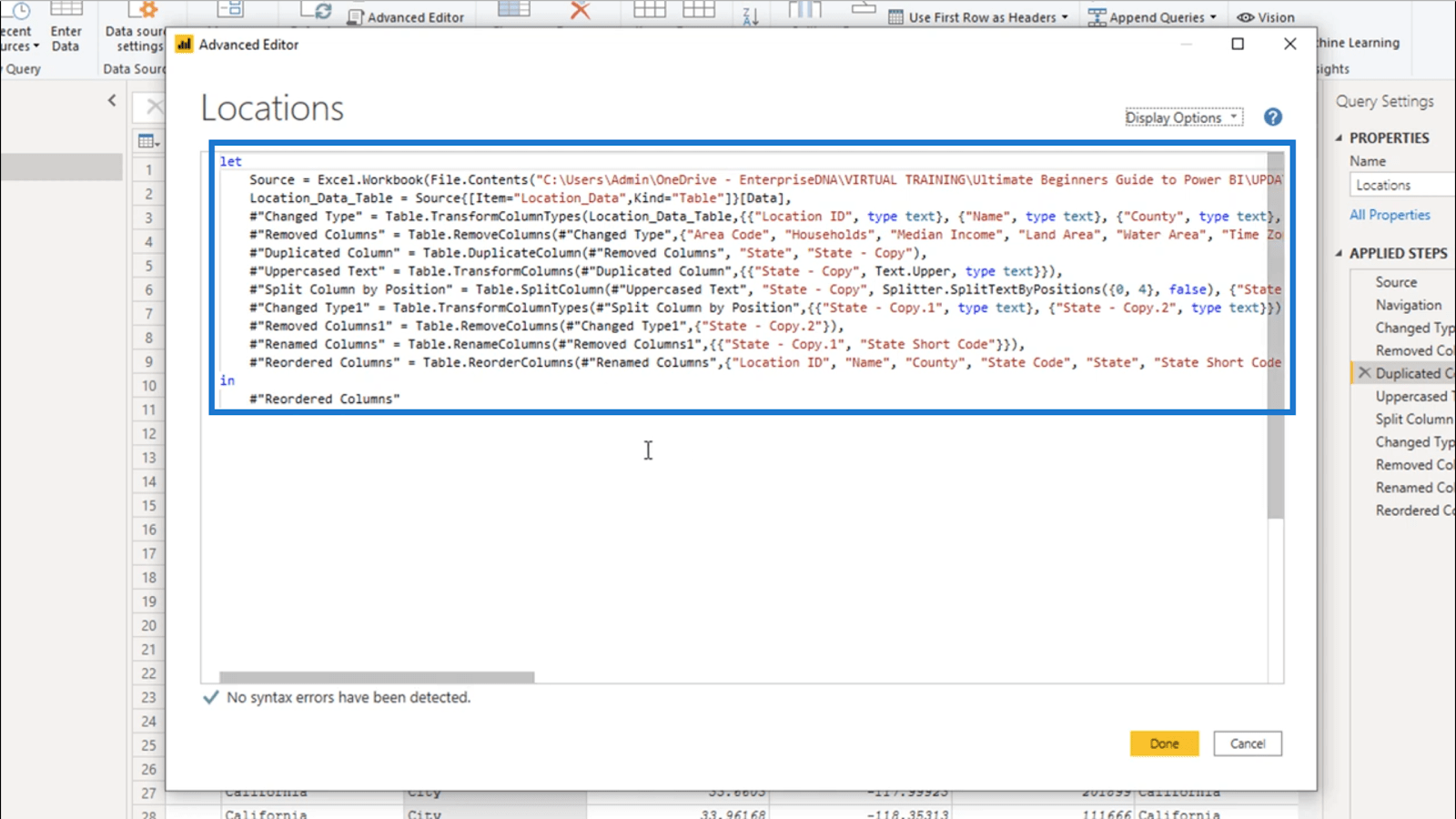This screenshot has width=1456, height=819.
Task: Click the Use First Row as Headers table icon
Action: pos(895,17)
